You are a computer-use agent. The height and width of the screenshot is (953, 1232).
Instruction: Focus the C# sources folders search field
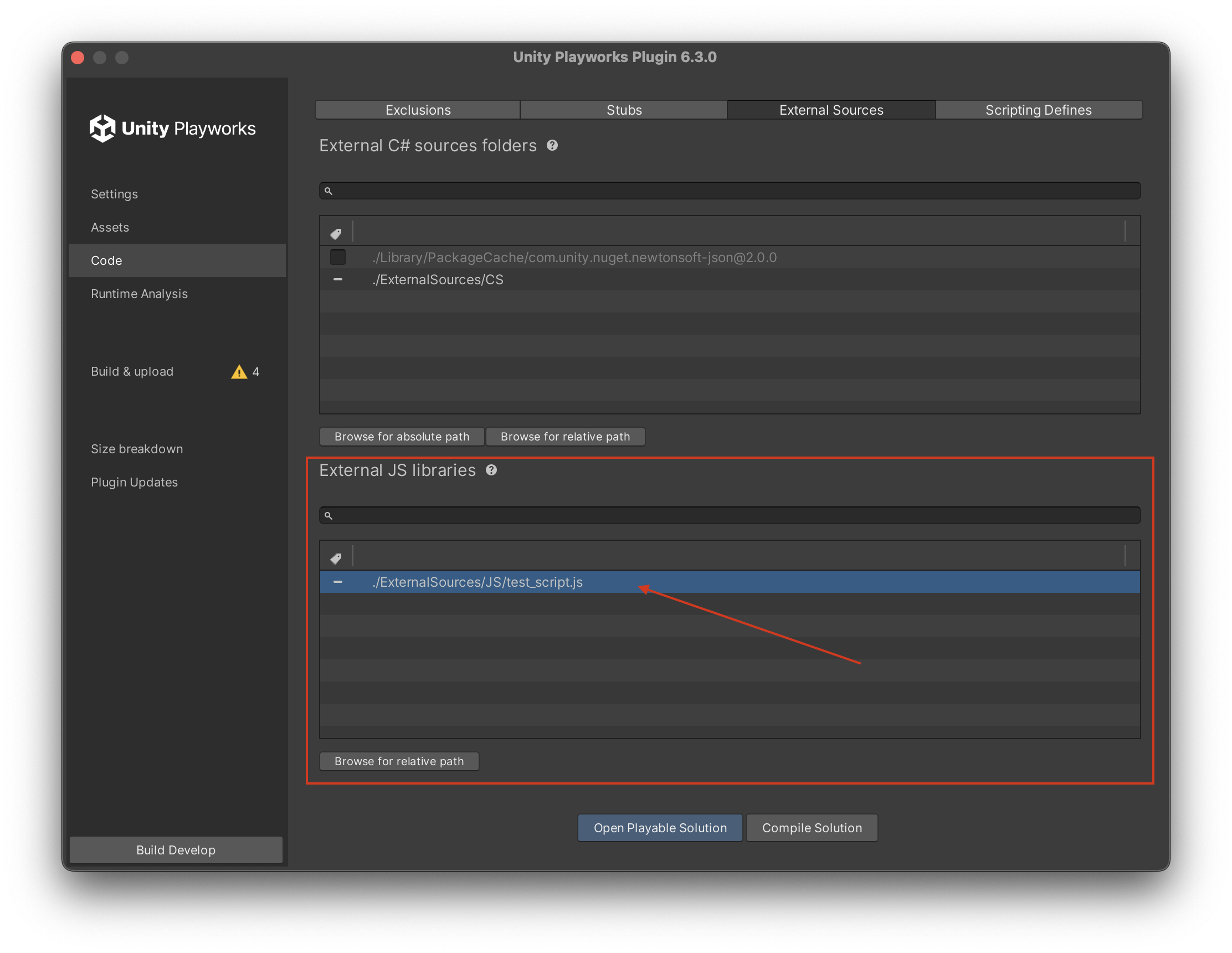click(x=730, y=191)
